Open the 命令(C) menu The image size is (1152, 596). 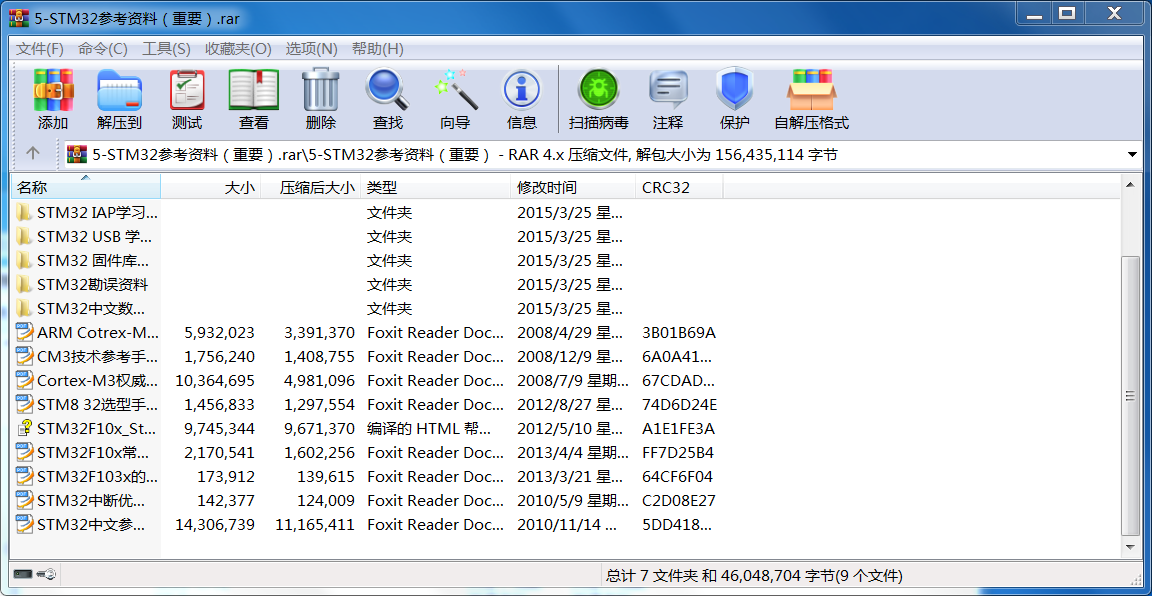tap(103, 49)
